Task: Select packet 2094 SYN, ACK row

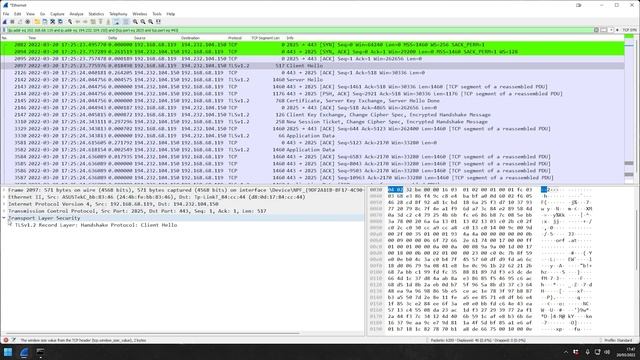Action: tap(312, 52)
